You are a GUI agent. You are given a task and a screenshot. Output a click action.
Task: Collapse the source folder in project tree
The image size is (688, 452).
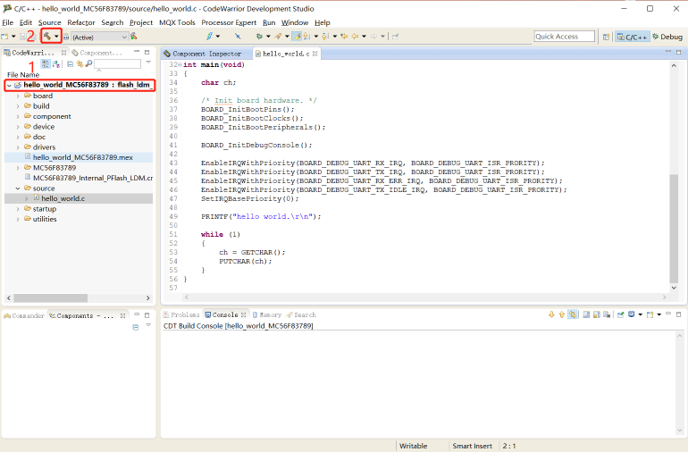pos(18,188)
